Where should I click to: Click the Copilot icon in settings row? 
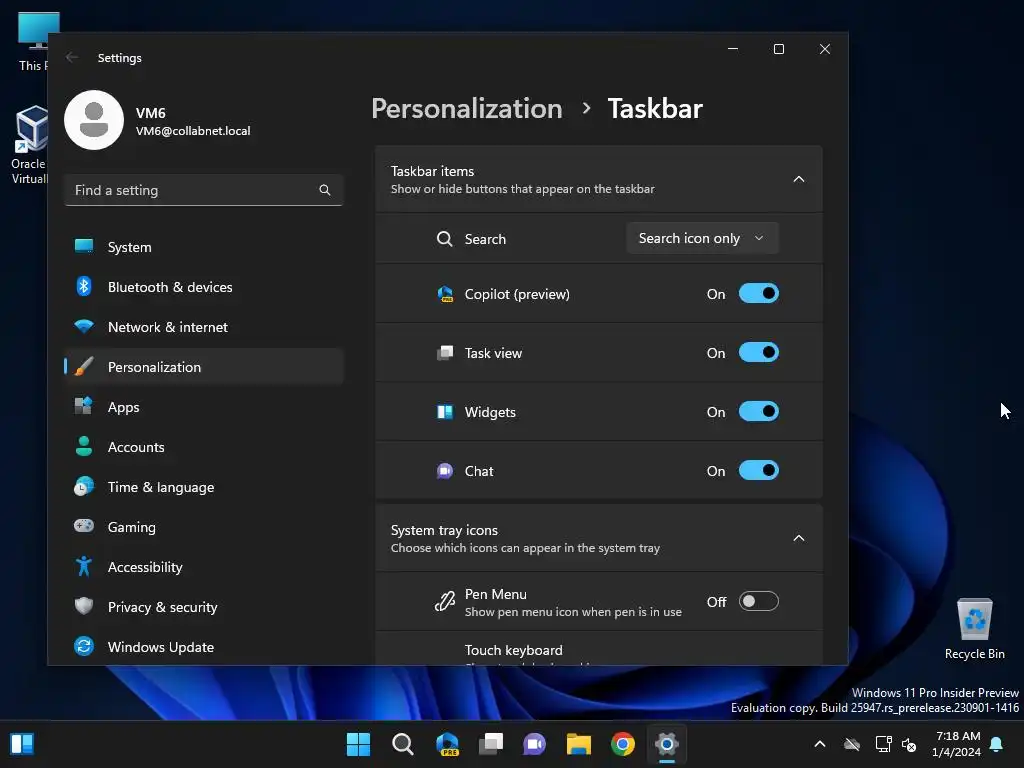coord(445,294)
